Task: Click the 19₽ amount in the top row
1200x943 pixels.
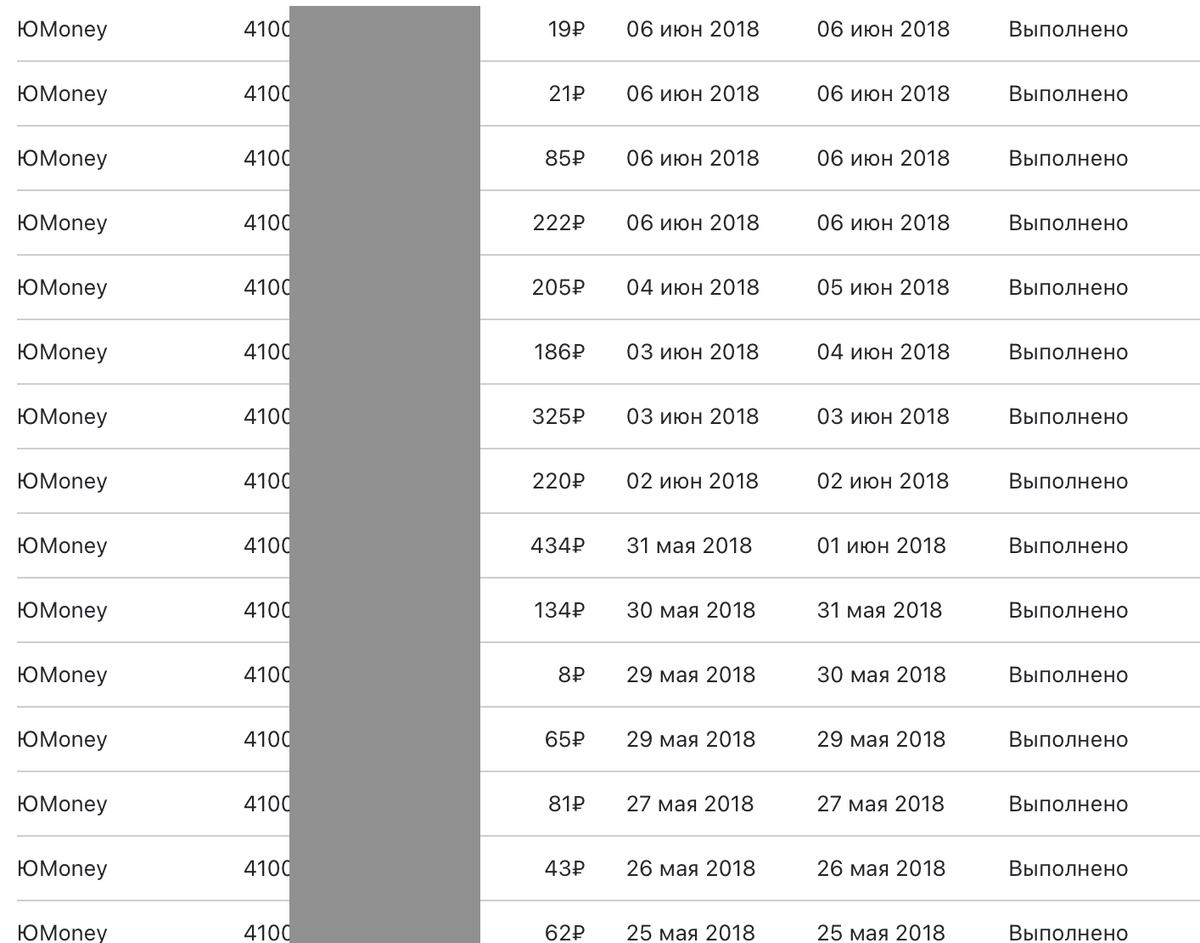Action: point(566,30)
